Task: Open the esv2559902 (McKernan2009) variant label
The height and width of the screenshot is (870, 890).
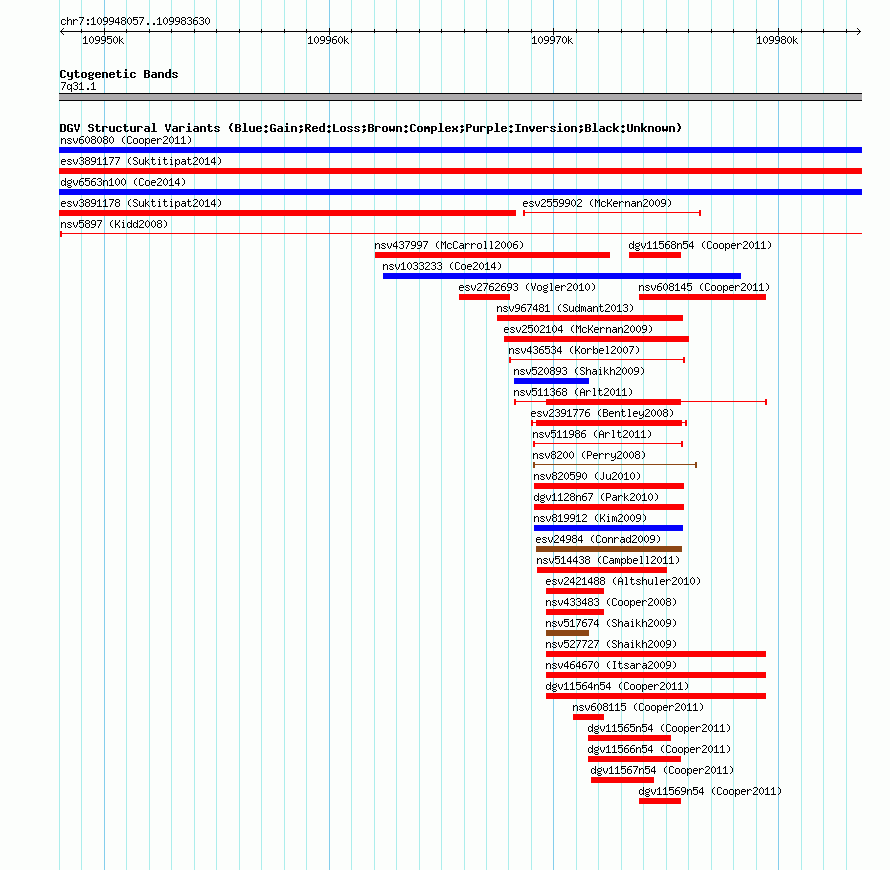Action: 597,203
